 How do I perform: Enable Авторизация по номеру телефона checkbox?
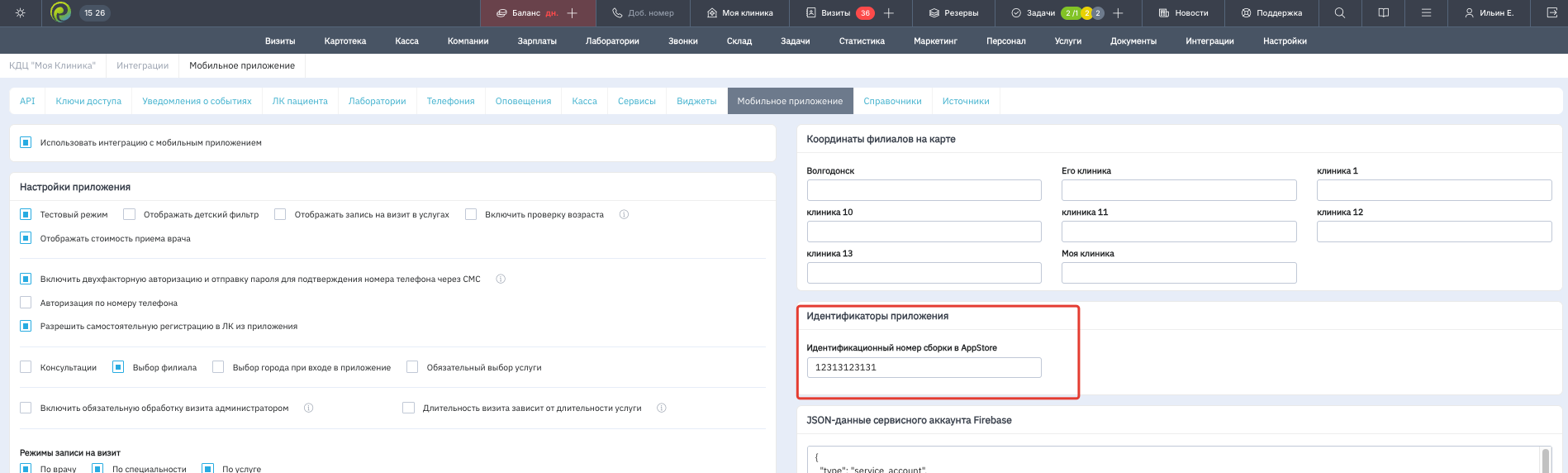(x=26, y=303)
